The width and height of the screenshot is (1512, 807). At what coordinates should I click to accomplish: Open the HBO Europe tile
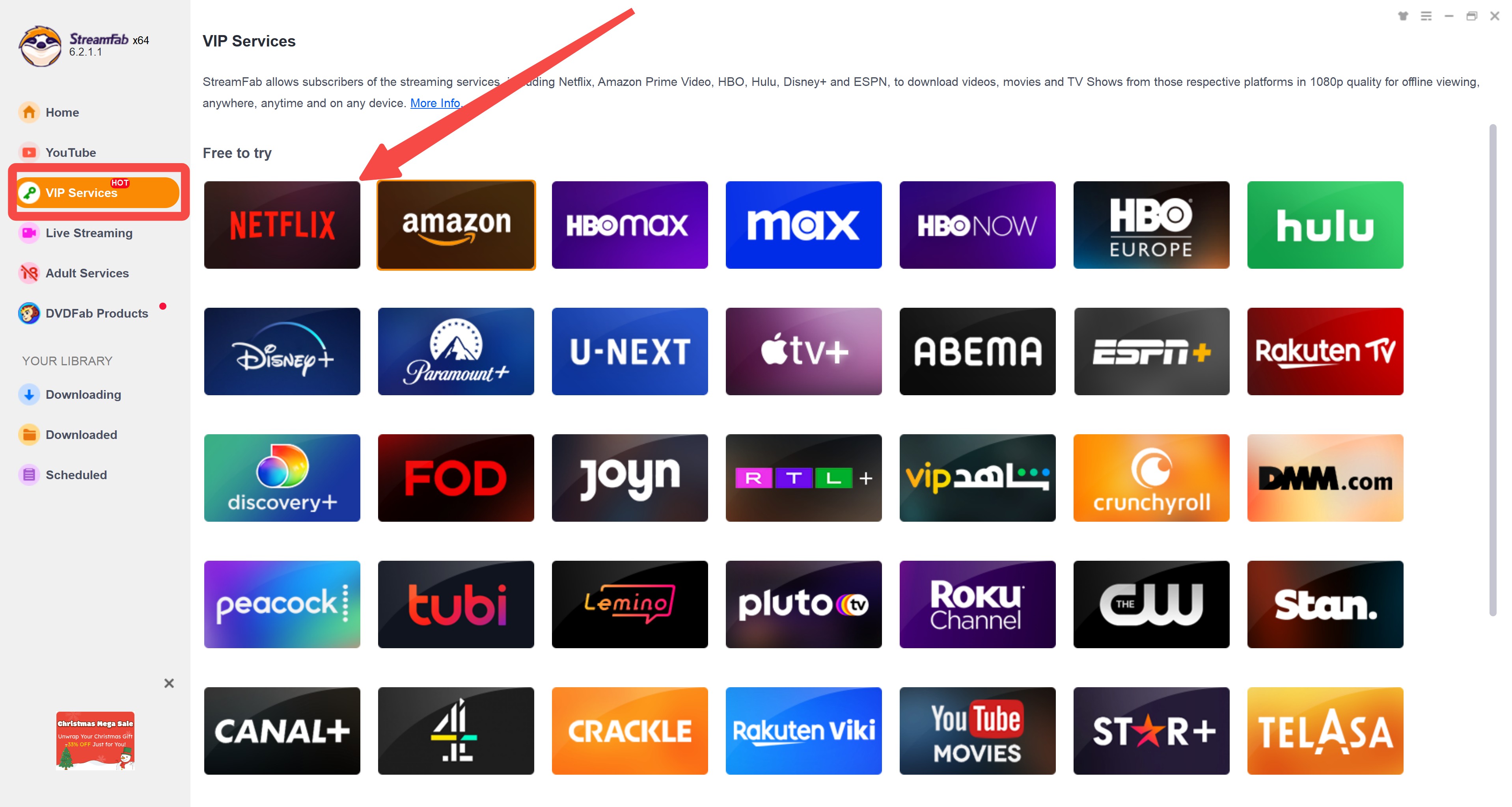(1151, 225)
